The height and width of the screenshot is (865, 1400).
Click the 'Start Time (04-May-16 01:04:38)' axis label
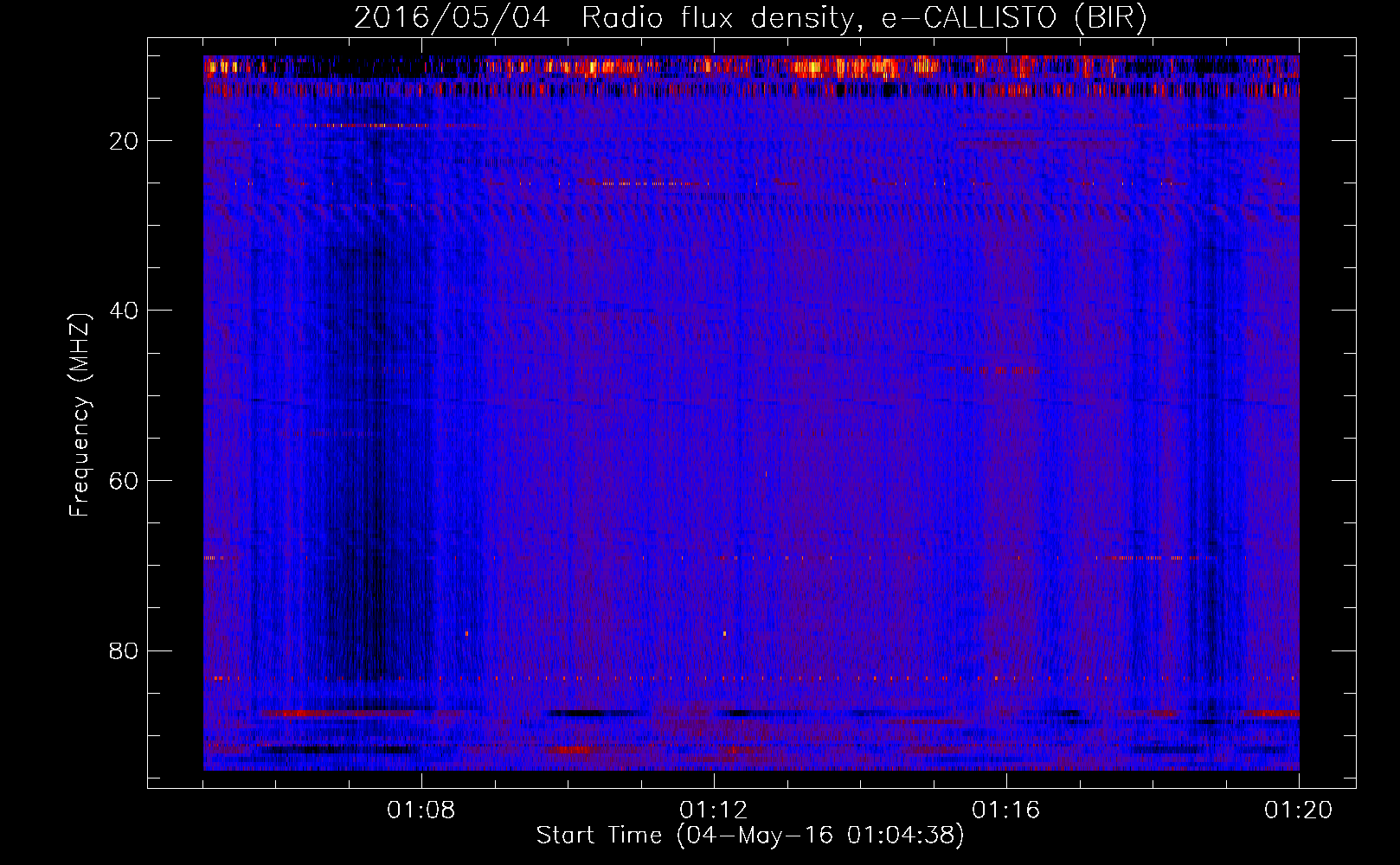(750, 836)
